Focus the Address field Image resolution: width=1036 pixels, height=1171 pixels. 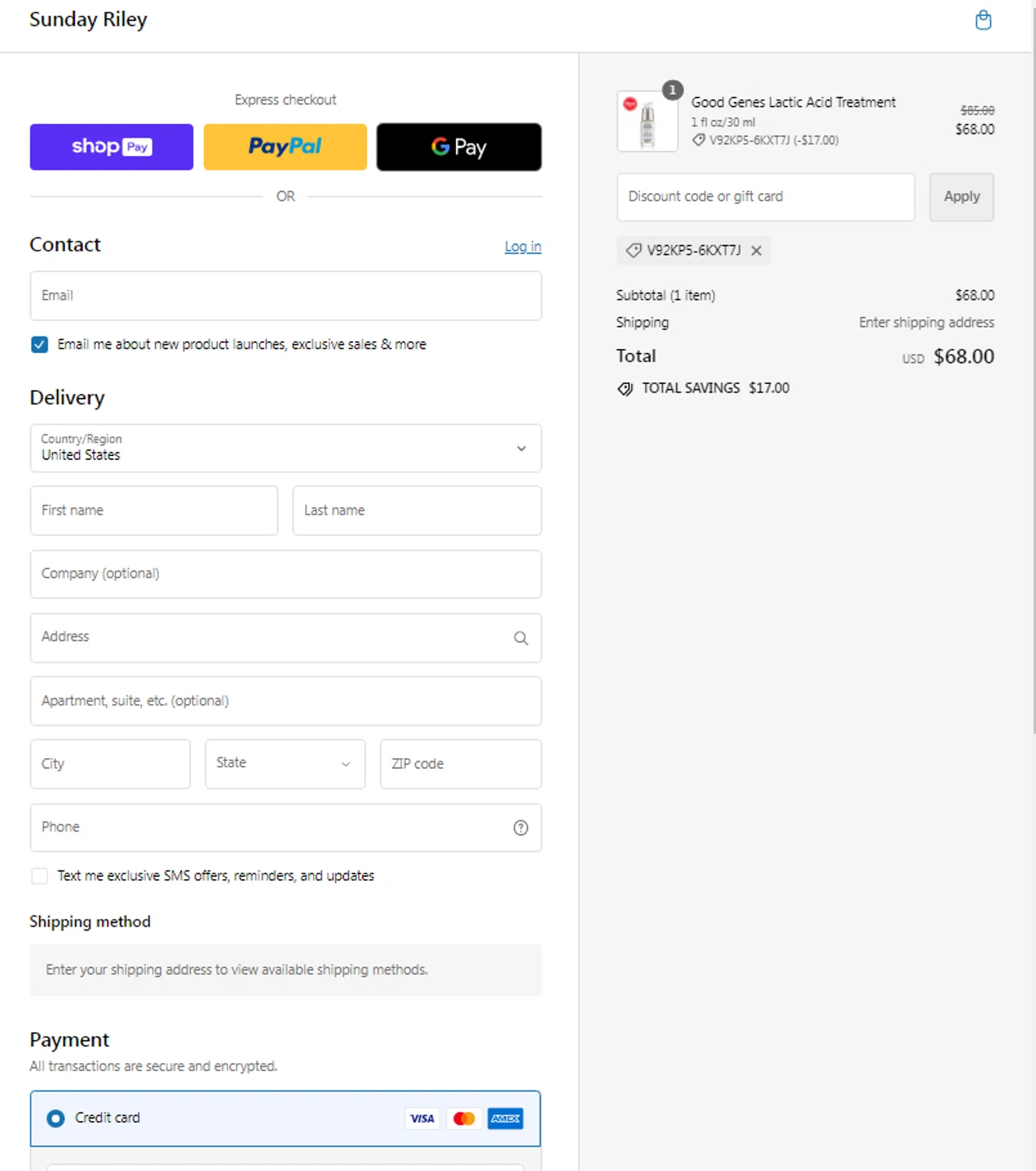286,638
